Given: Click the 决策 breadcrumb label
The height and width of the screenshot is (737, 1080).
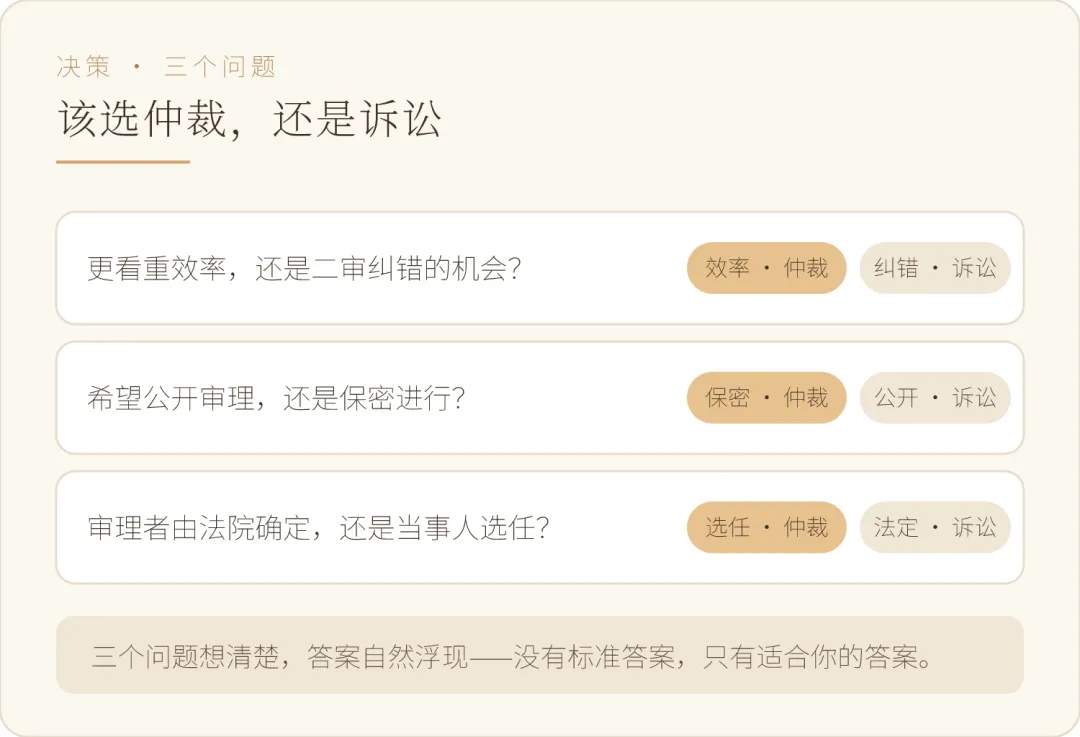Looking at the screenshot, I should click(x=83, y=67).
